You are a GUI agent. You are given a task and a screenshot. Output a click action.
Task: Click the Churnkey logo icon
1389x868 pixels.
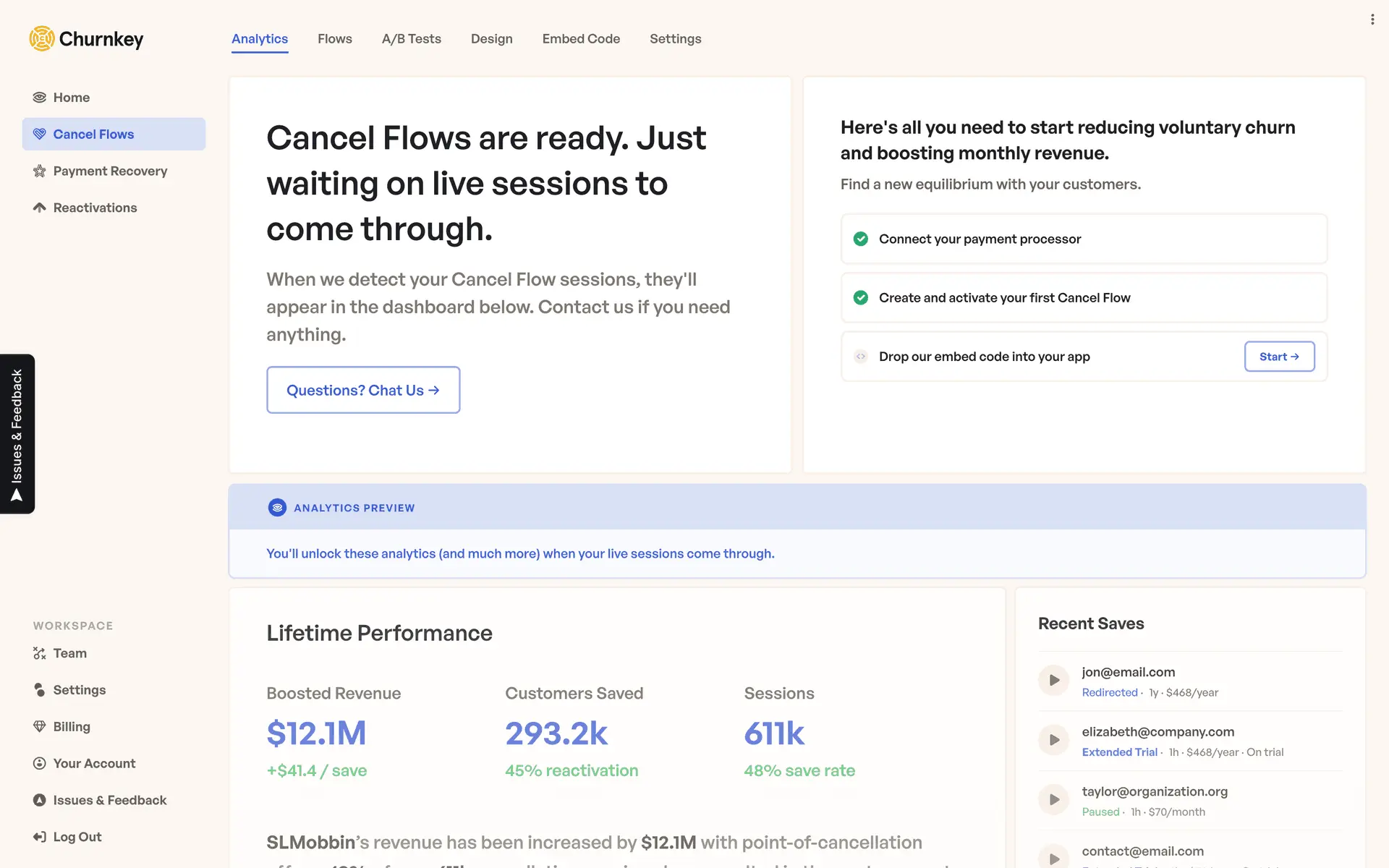[x=42, y=38]
